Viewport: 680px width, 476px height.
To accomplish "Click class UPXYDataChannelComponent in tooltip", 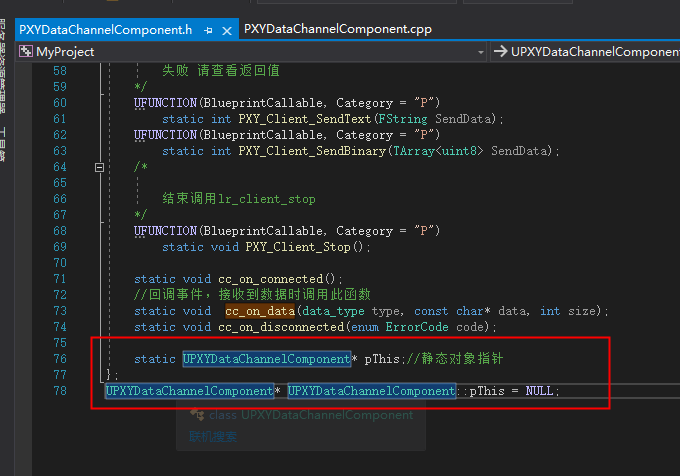I will point(311,415).
